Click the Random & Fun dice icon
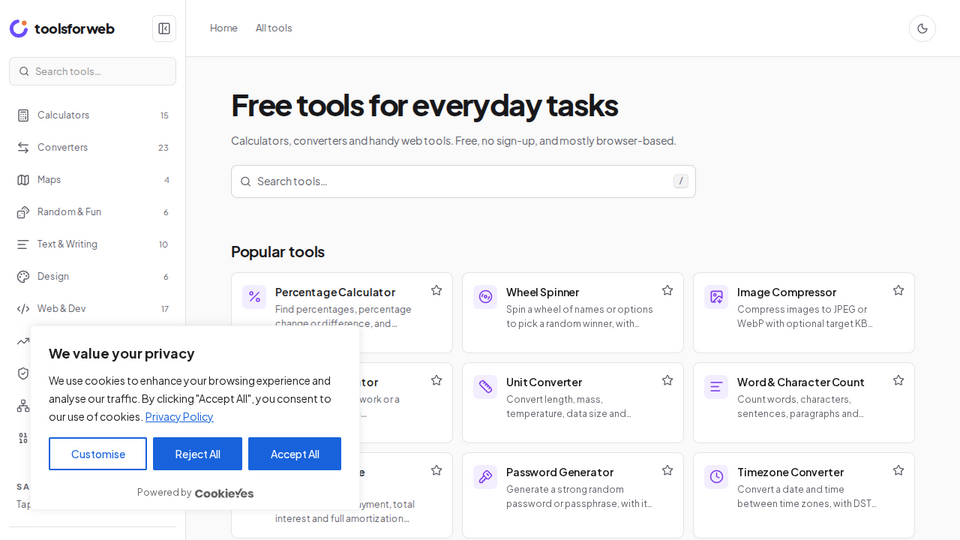Image resolution: width=960 pixels, height=540 pixels. point(23,212)
